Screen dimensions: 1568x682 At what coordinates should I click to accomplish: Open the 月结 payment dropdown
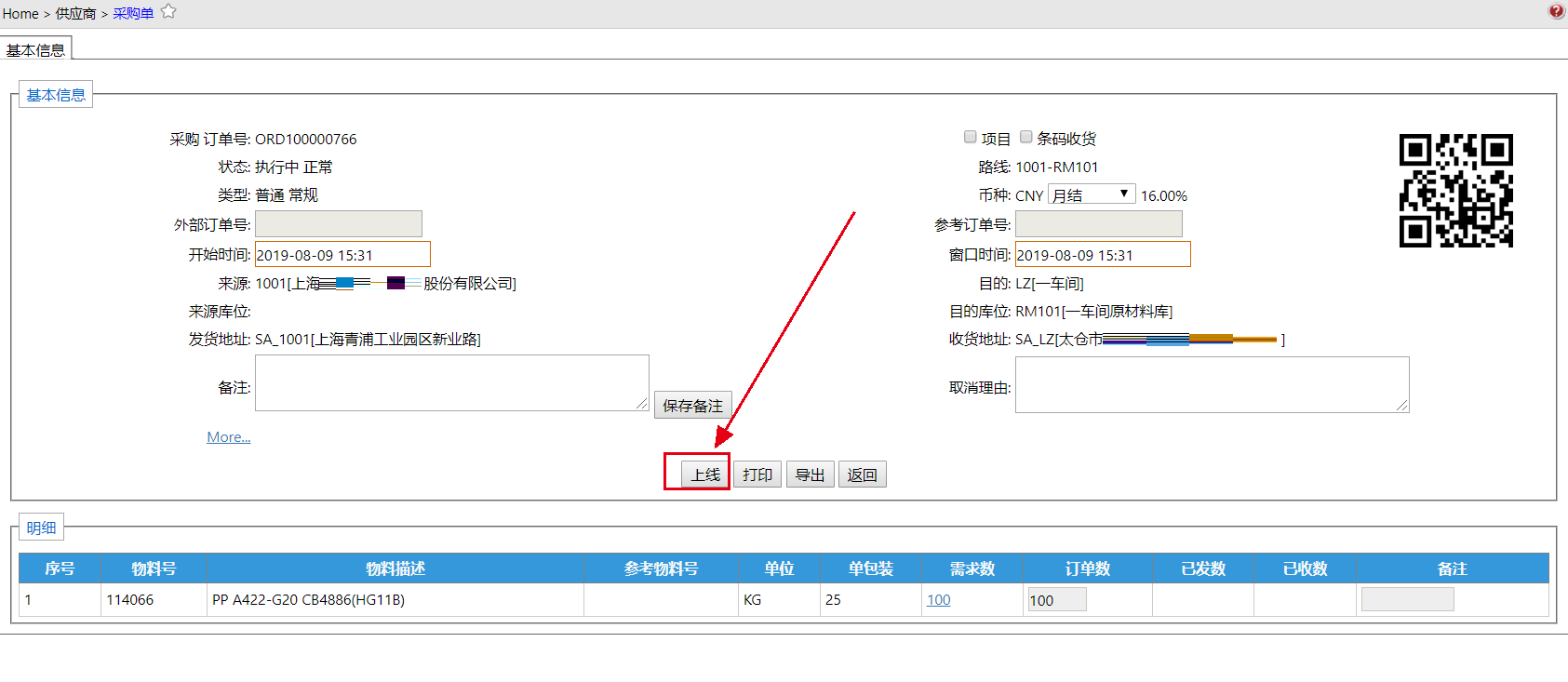pyautogui.click(x=1092, y=194)
